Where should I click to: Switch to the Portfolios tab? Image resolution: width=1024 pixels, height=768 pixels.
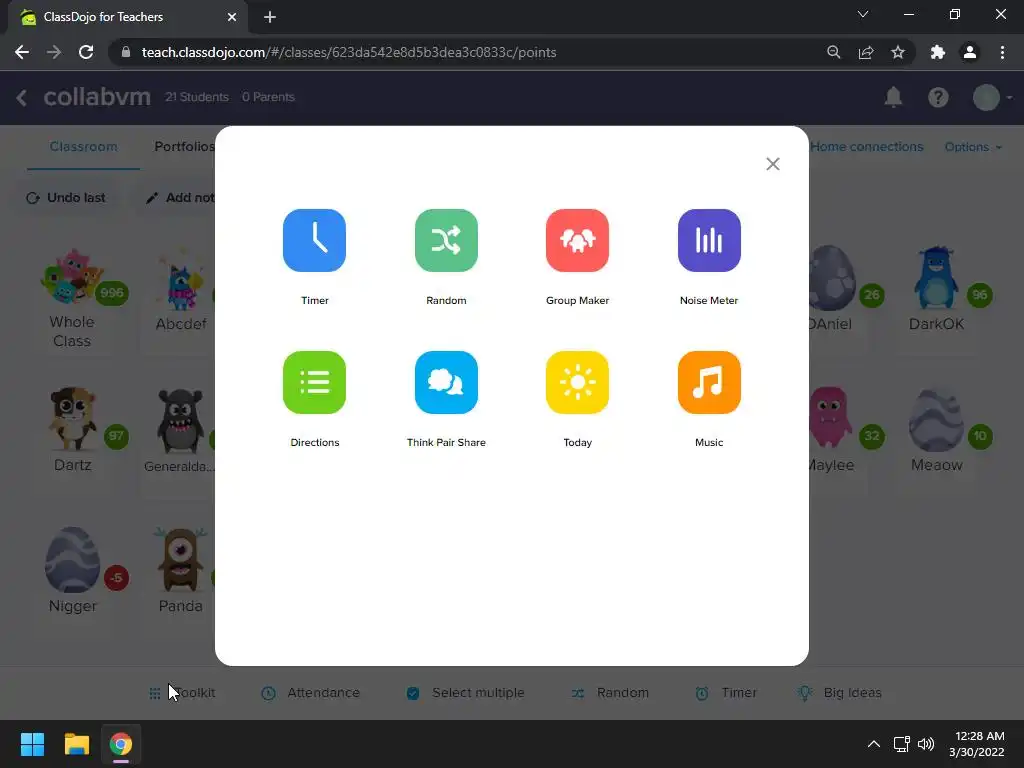pos(184,147)
